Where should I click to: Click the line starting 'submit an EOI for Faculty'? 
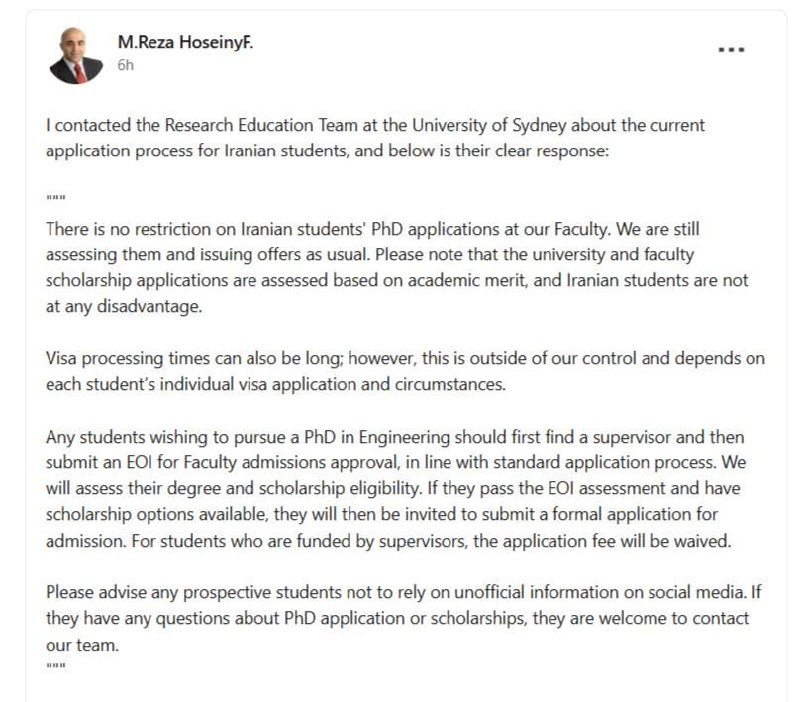coord(396,463)
